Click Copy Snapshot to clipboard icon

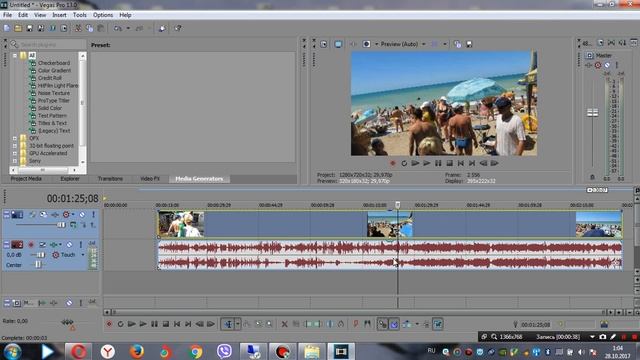point(458,44)
